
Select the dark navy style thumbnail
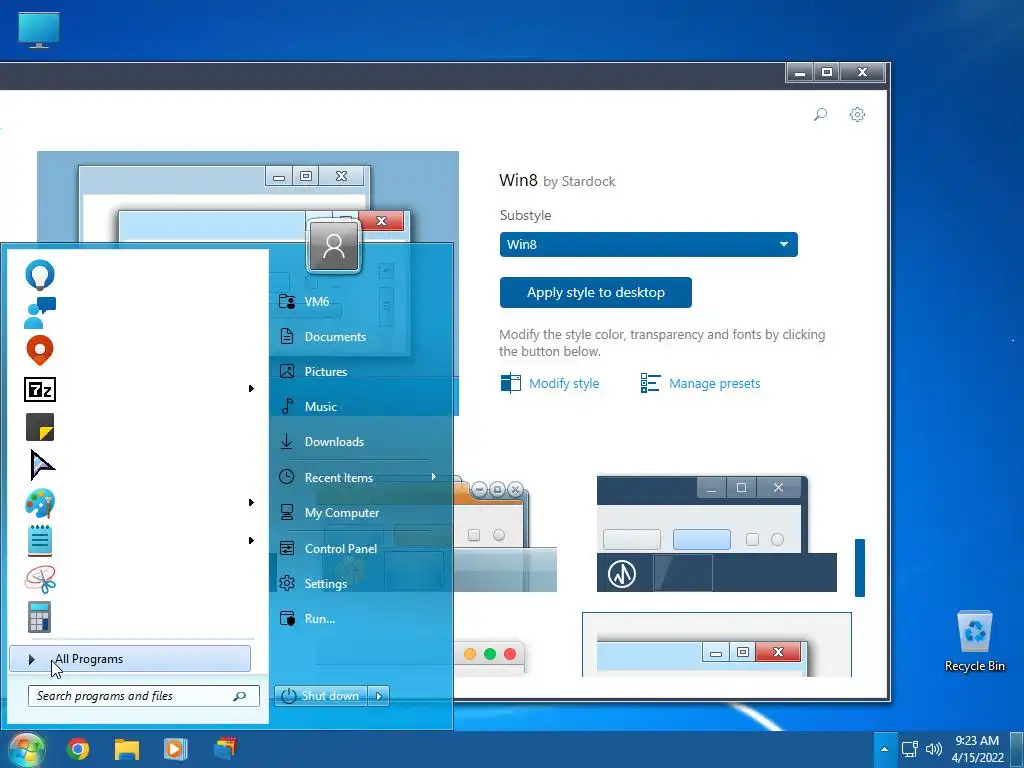point(716,534)
